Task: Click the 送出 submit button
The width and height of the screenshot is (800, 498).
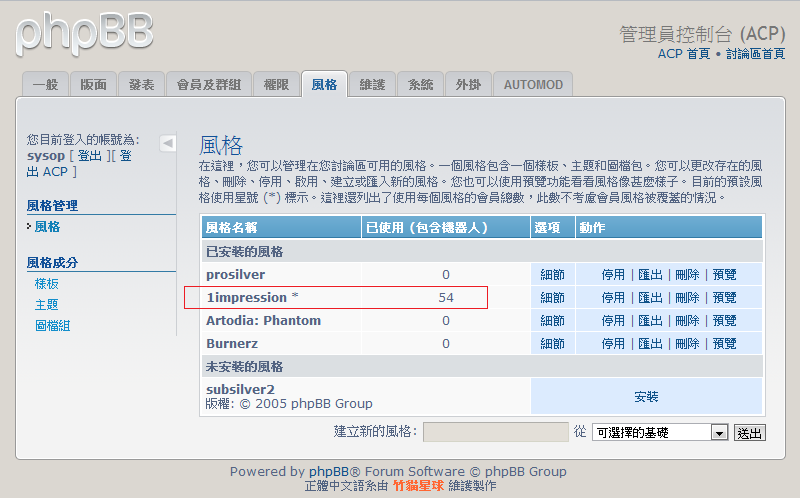Action: pyautogui.click(x=749, y=432)
